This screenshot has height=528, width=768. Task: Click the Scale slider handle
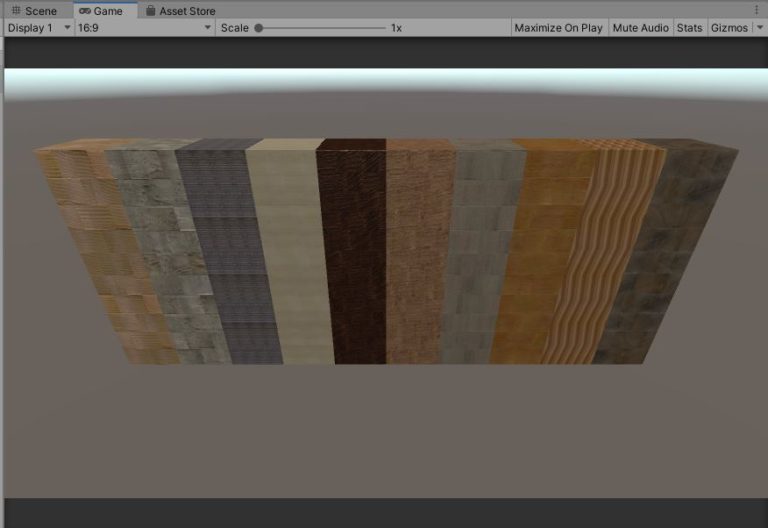point(259,28)
